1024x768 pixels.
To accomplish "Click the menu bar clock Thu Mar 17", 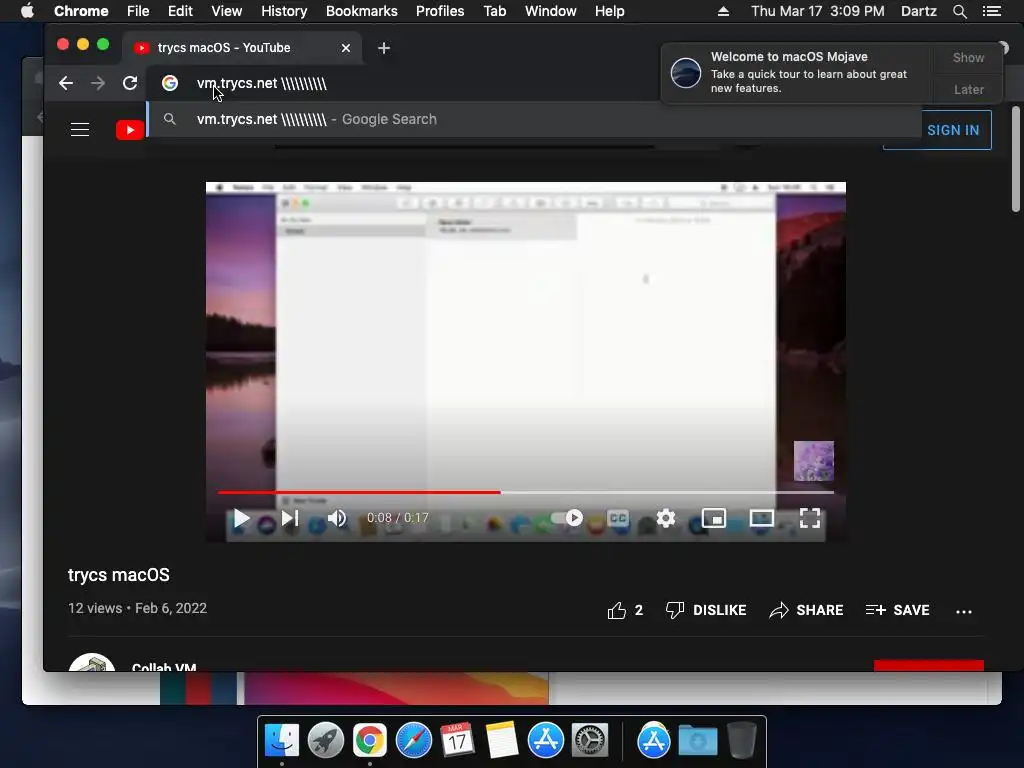I will 818,11.
